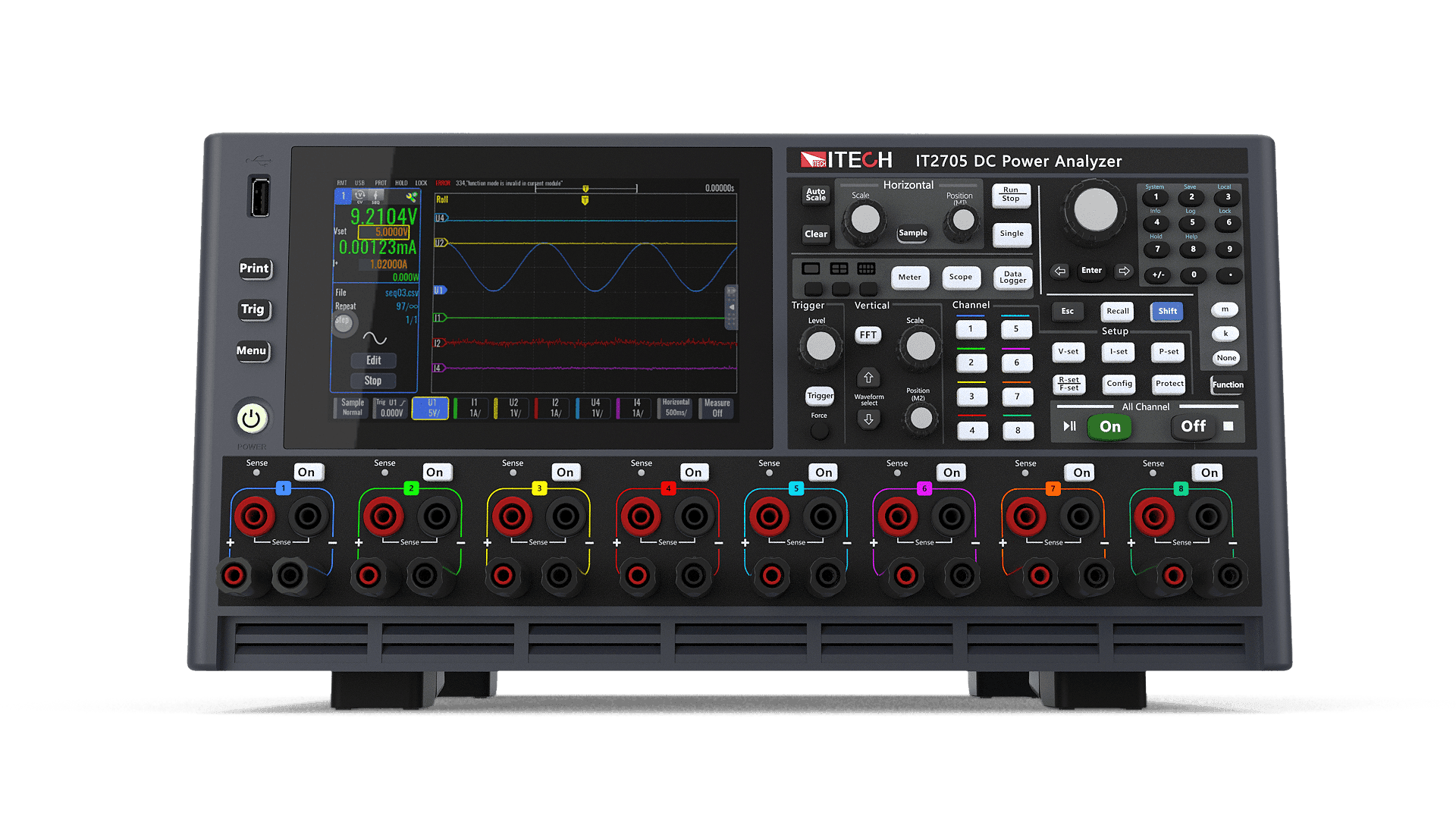Click the Waveform select down arrow key

[x=868, y=419]
